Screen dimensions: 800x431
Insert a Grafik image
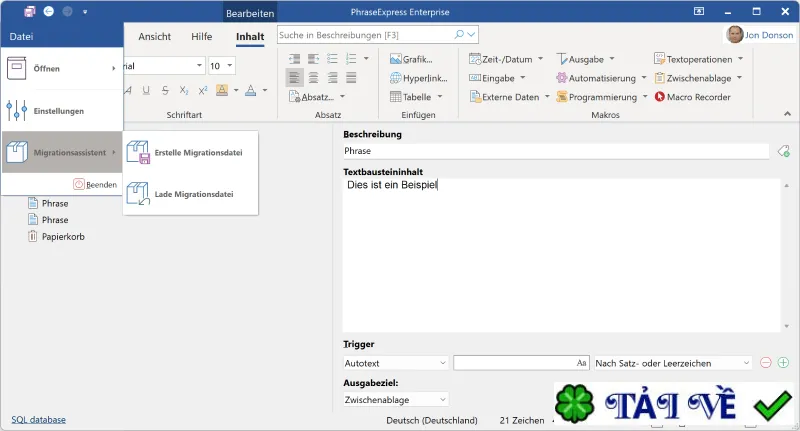tap(411, 59)
